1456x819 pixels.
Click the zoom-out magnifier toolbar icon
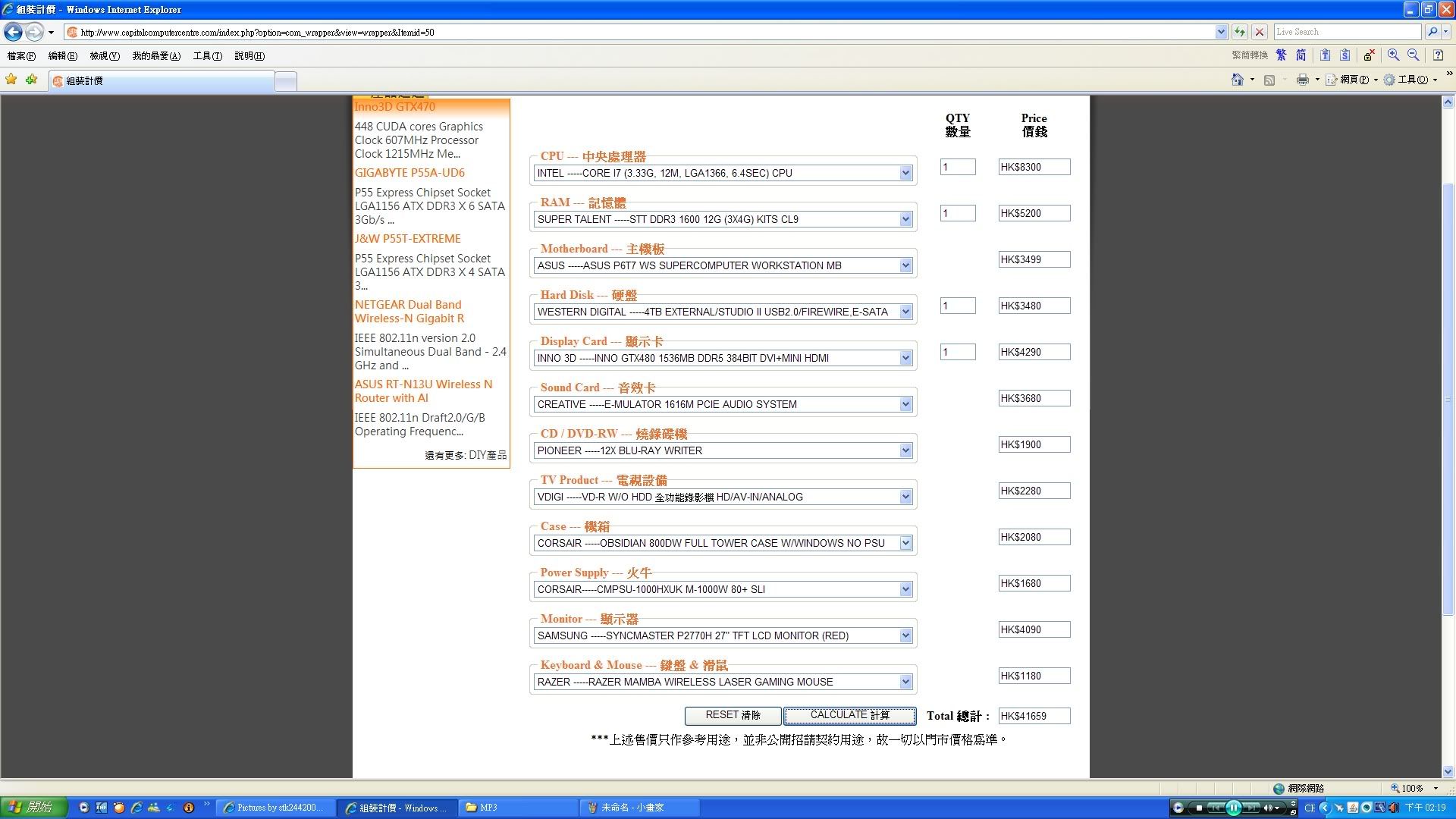tap(1413, 55)
